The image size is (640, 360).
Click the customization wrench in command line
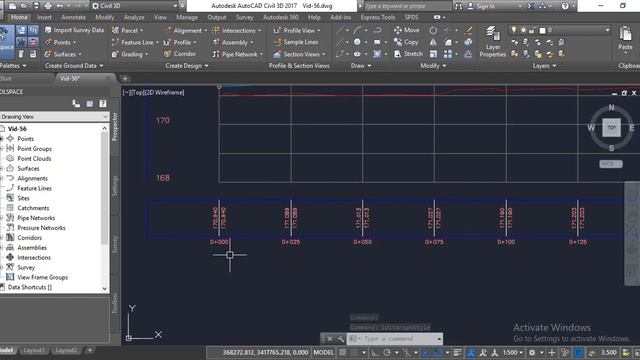click(340, 339)
